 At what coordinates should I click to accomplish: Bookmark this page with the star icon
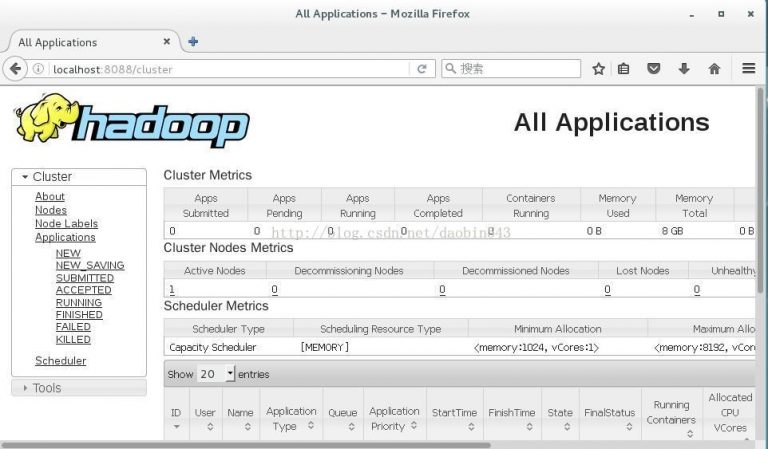[x=598, y=69]
